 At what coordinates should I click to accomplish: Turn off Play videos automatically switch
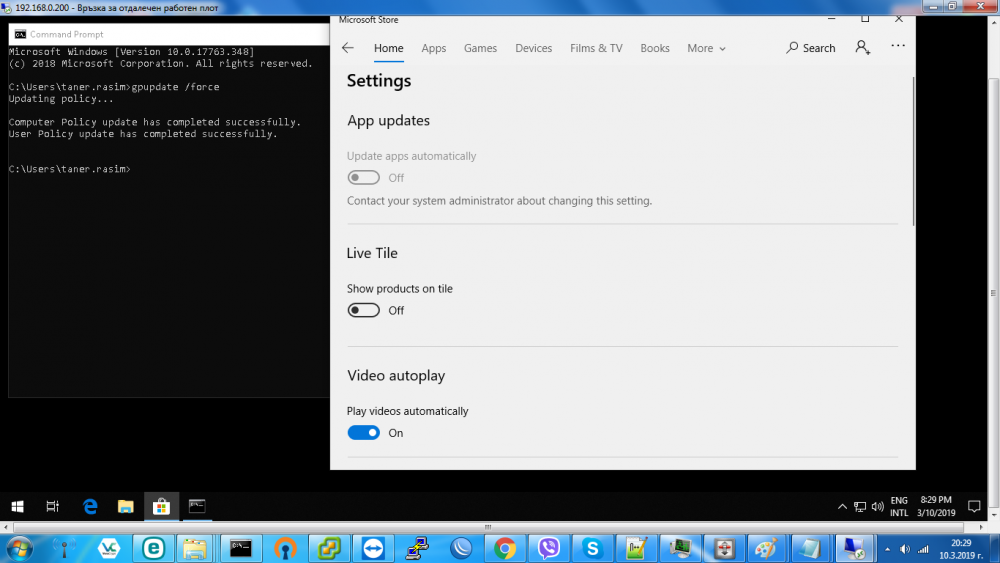[x=364, y=432]
